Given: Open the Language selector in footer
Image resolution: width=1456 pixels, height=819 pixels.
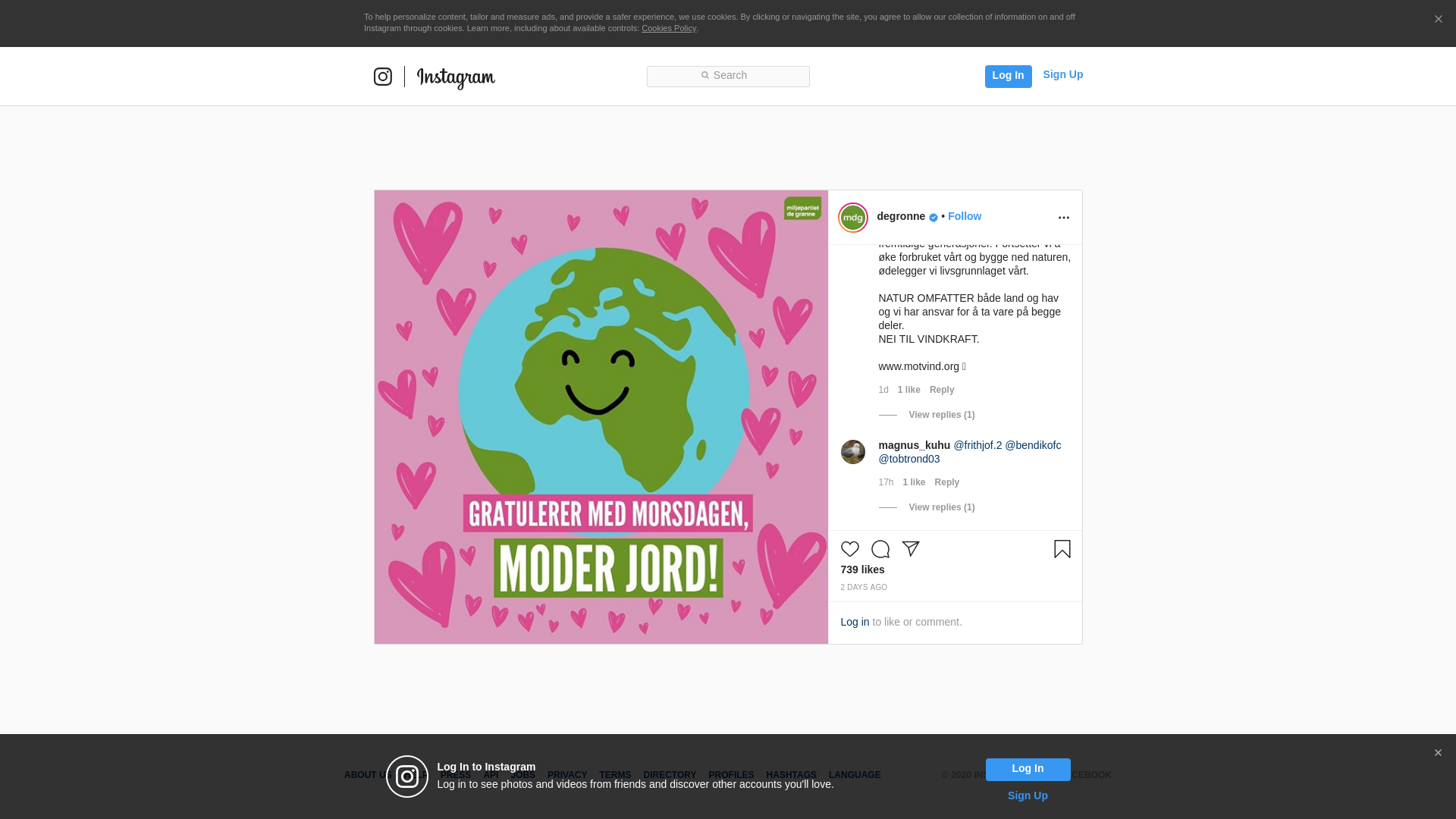Looking at the screenshot, I should click(854, 775).
